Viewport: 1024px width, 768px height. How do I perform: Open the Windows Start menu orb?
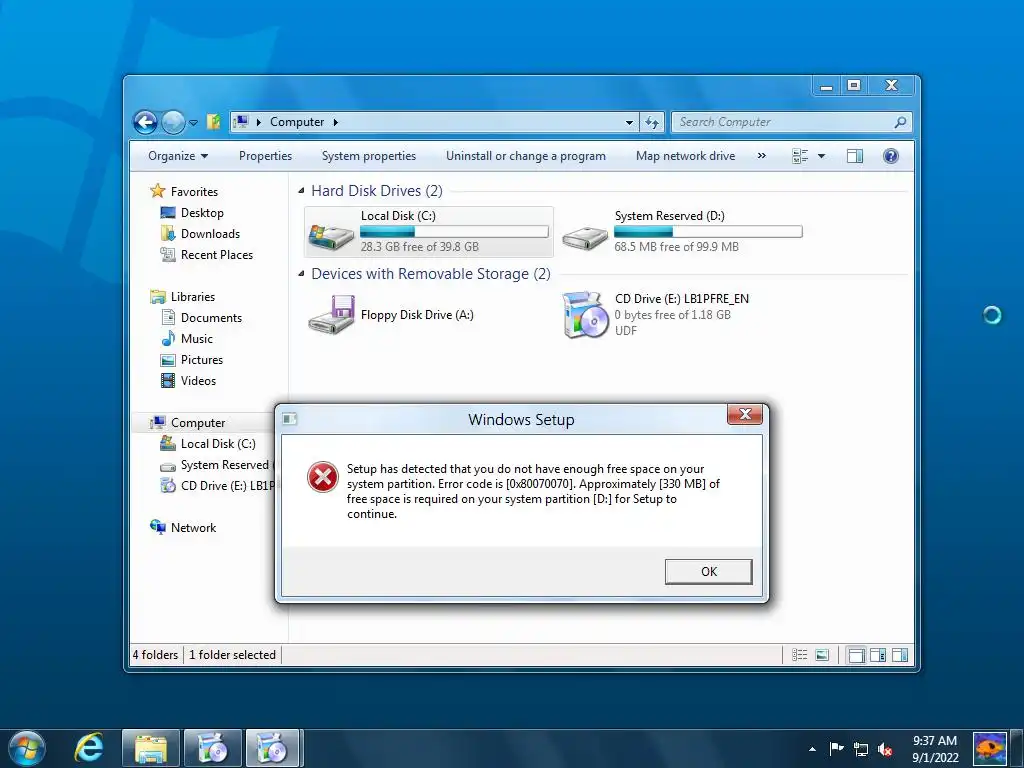click(x=27, y=748)
